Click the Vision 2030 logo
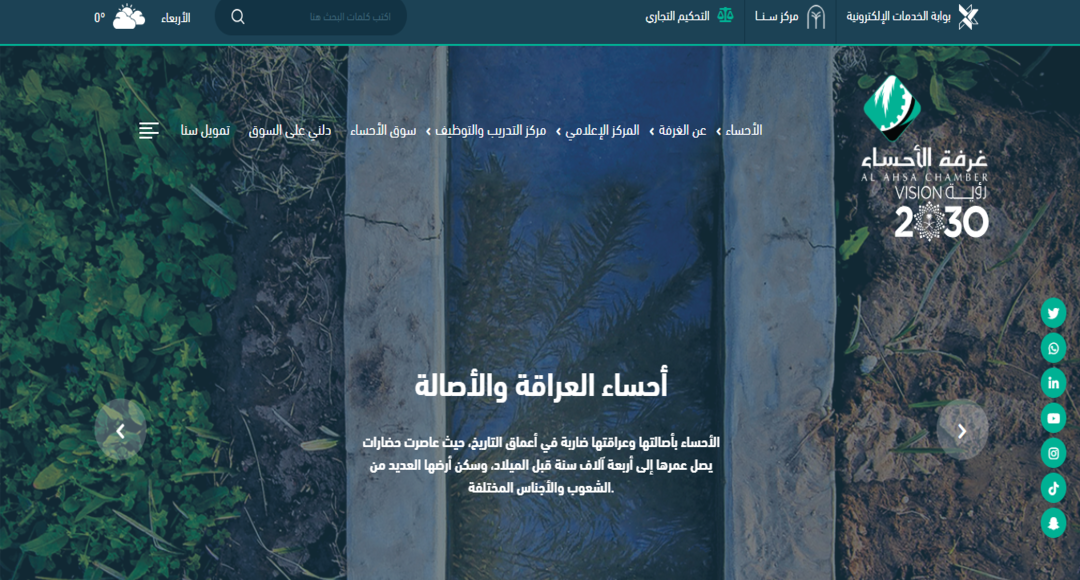 tap(941, 212)
